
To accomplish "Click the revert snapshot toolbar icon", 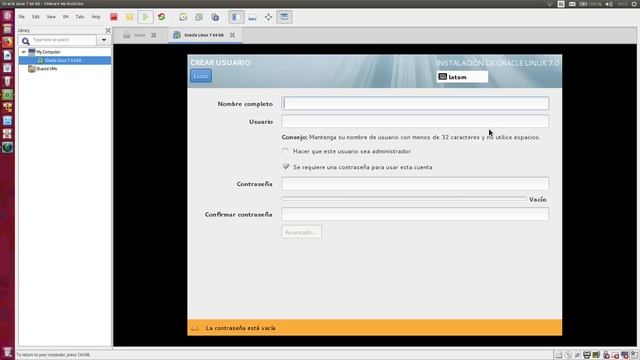I will point(199,17).
